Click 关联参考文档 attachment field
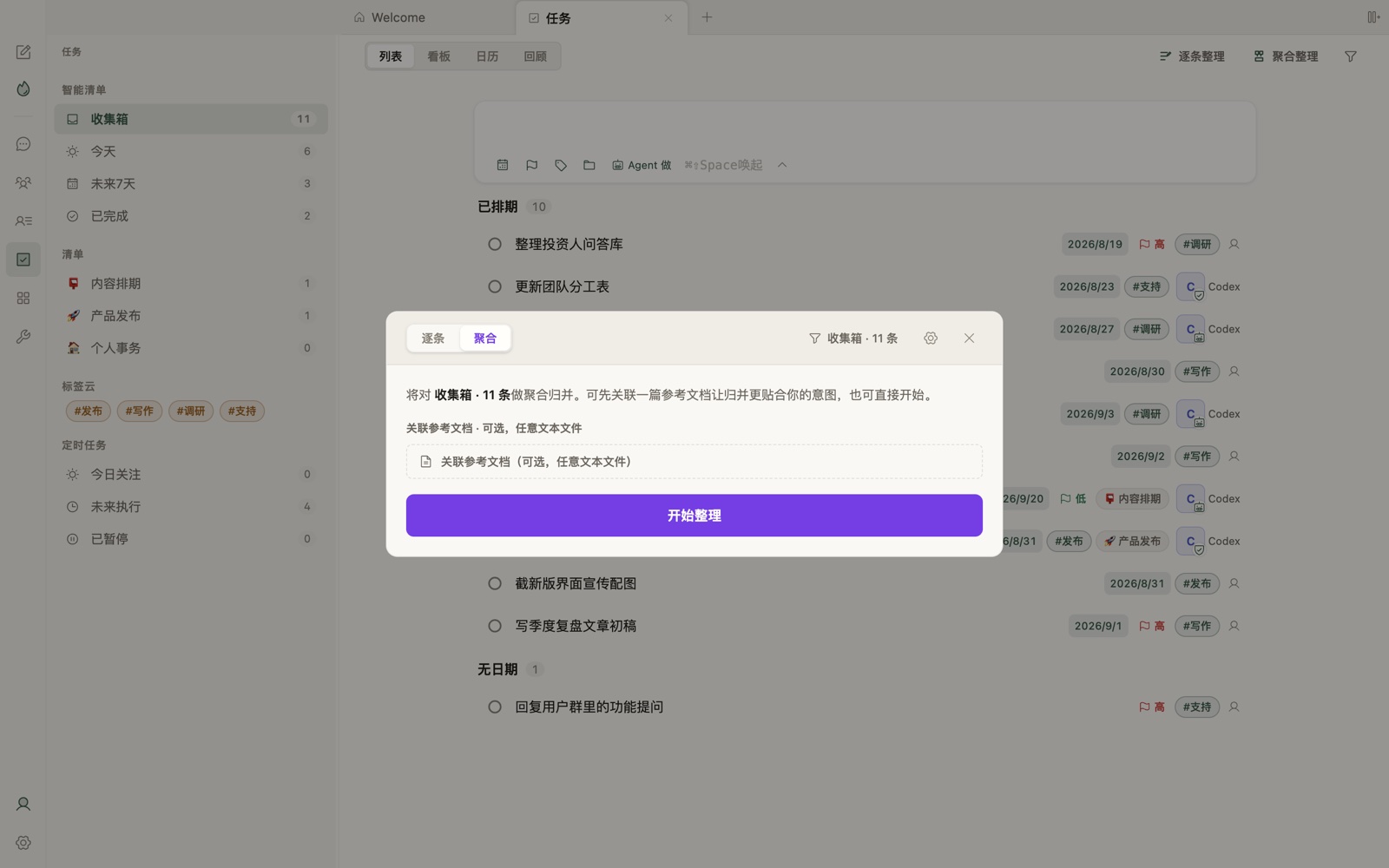1389x868 pixels. point(694,462)
